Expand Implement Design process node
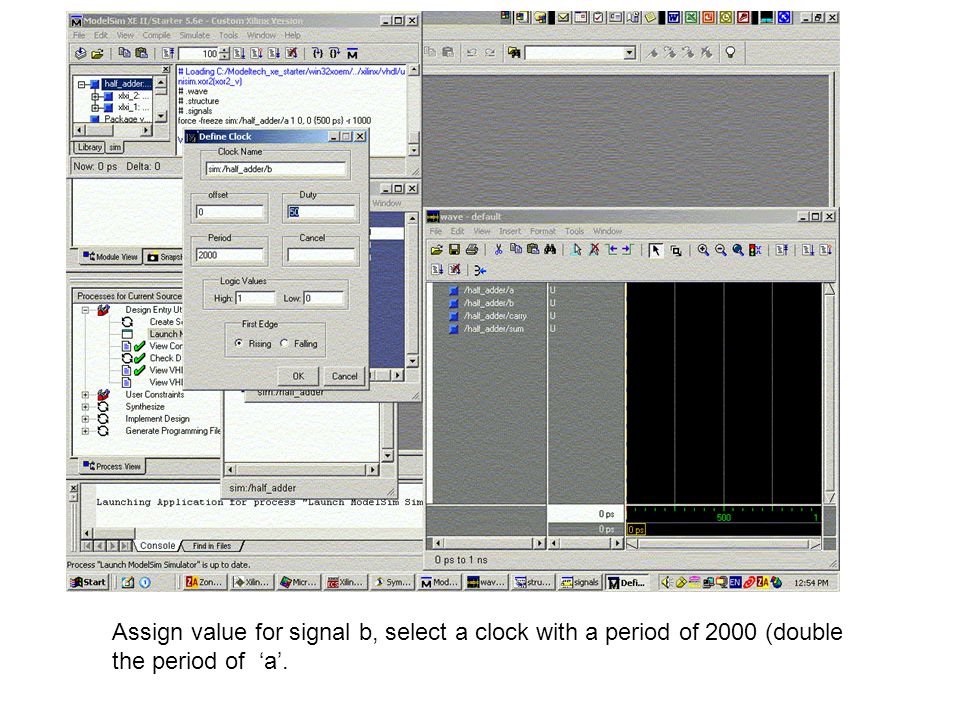The height and width of the screenshot is (720, 960). pyautogui.click(x=85, y=419)
